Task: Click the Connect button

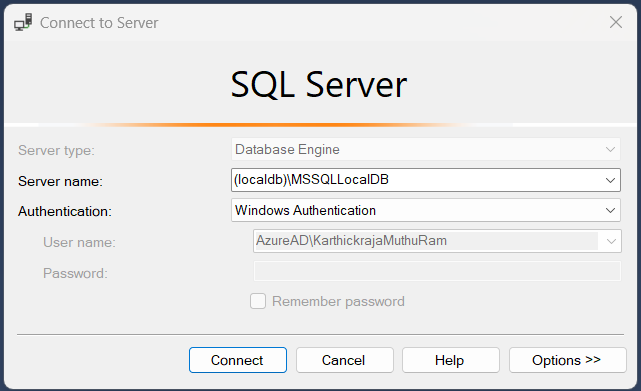Action: pos(238,360)
